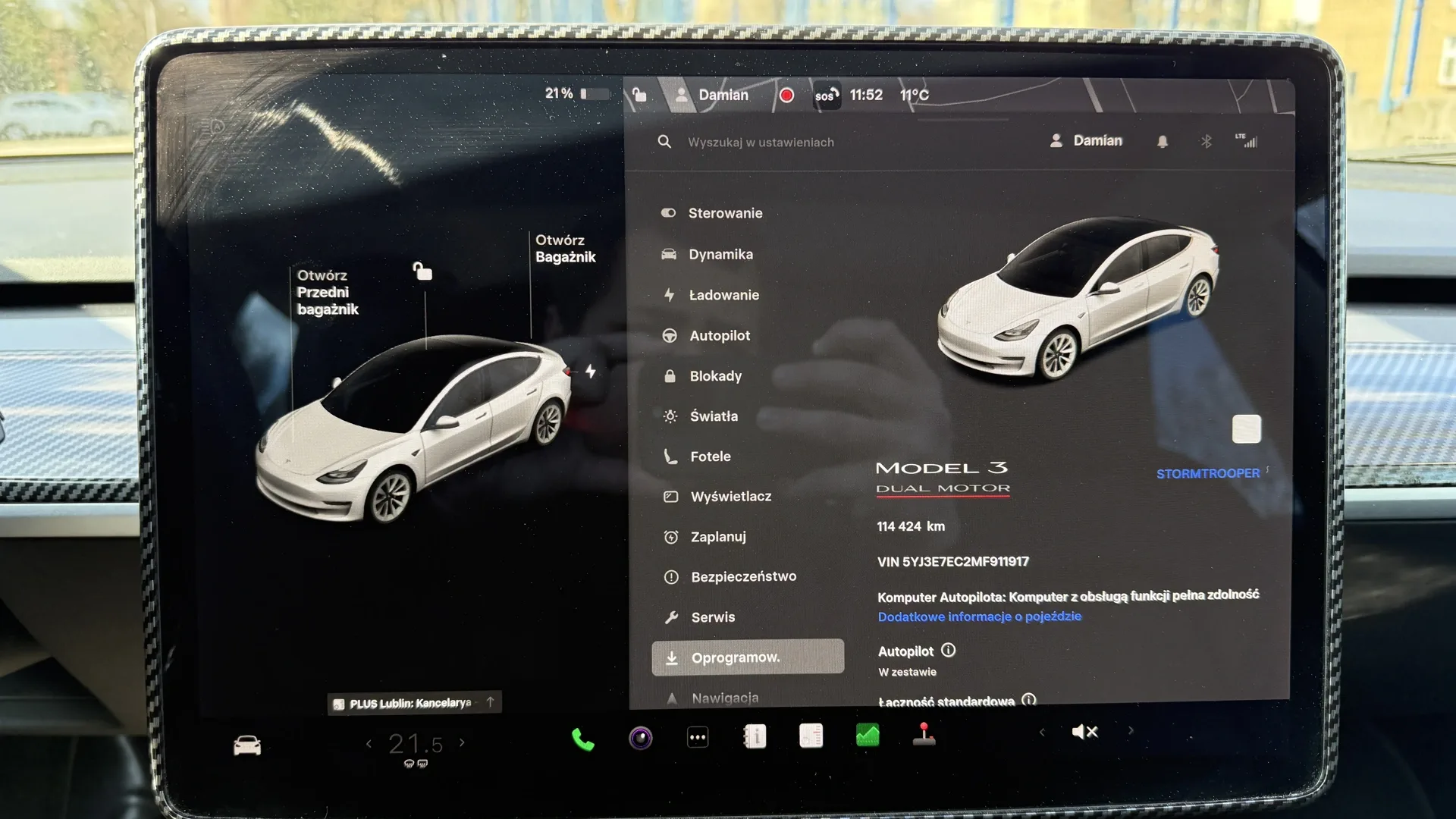Switch to the Autopilot settings section
Viewport: 1456px width, 819px height.
point(720,335)
